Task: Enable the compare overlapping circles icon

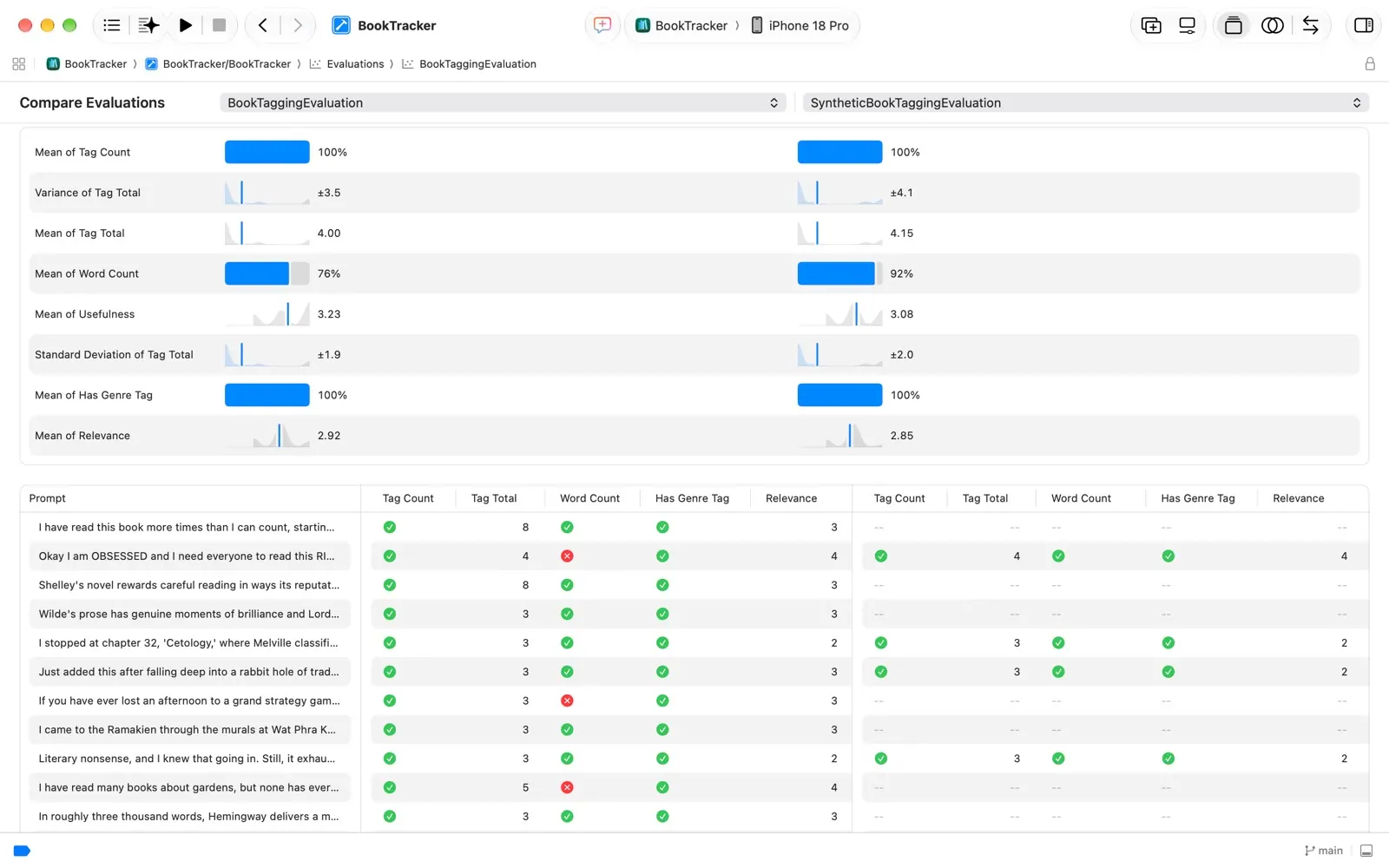Action: click(x=1272, y=25)
